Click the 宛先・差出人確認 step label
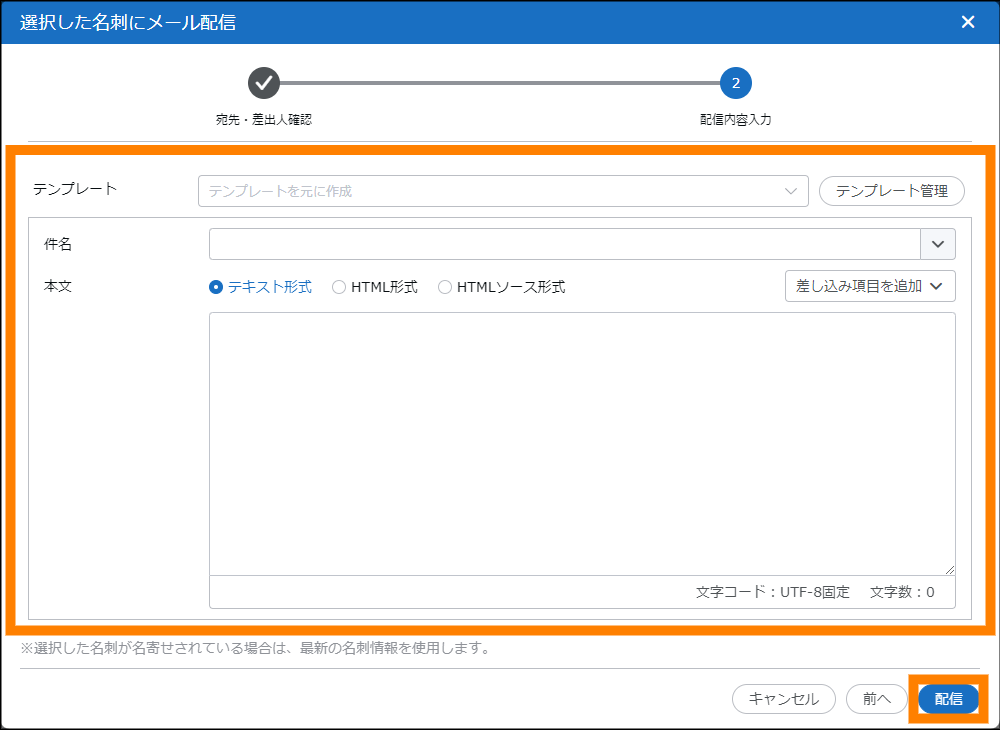Image resolution: width=1000 pixels, height=730 pixels. [264, 120]
